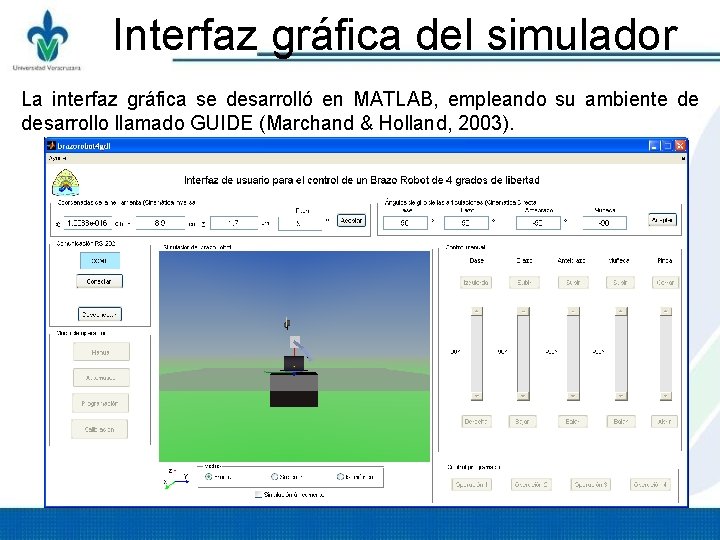This screenshot has height=540, width=720.
Task: Click the Base vertical slider track
Action: tap(477, 354)
